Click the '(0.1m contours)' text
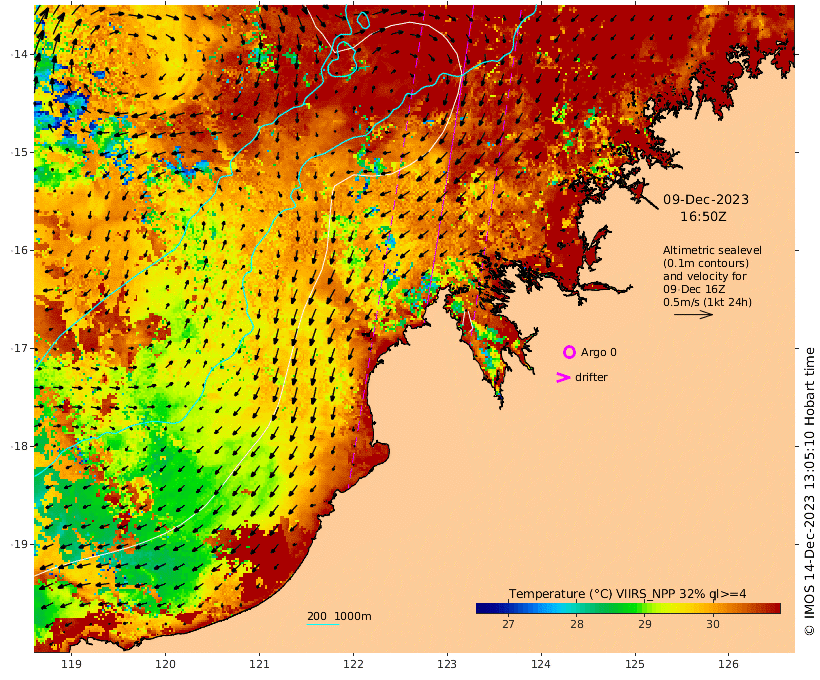Image resolution: width=820 pixels, height=680 pixels. (x=705, y=263)
